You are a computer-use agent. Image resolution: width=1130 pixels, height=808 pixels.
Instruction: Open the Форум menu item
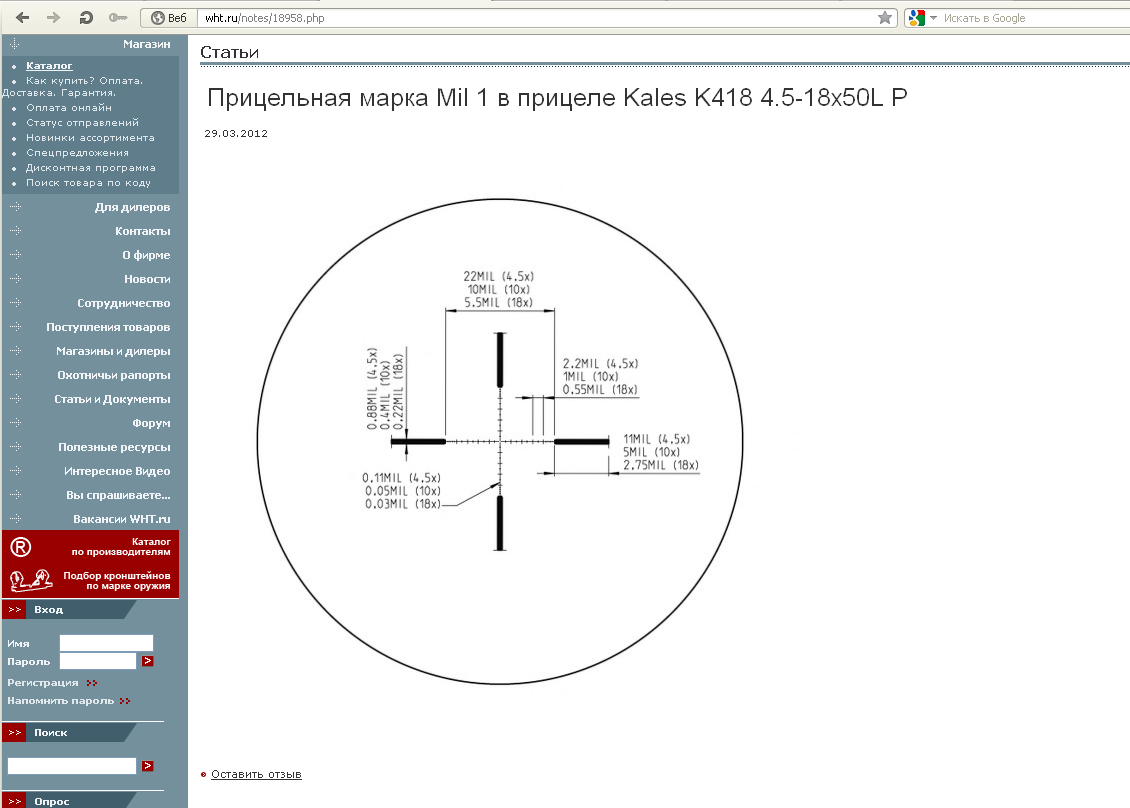(151, 423)
